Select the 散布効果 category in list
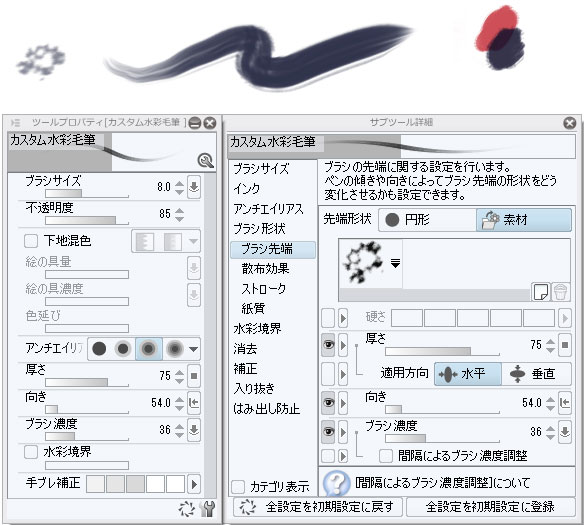This screenshot has width=584, height=525. [266, 269]
